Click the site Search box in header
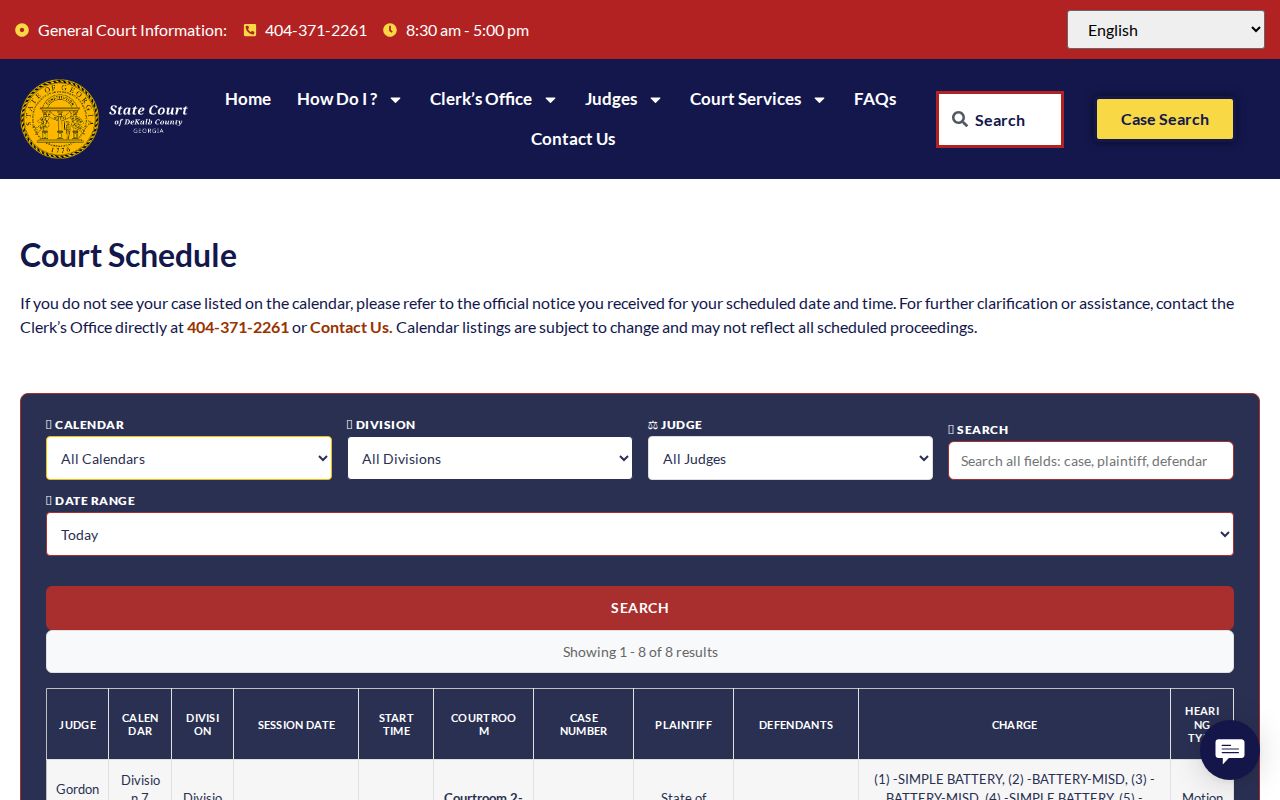The image size is (1280, 800). [x=999, y=120]
